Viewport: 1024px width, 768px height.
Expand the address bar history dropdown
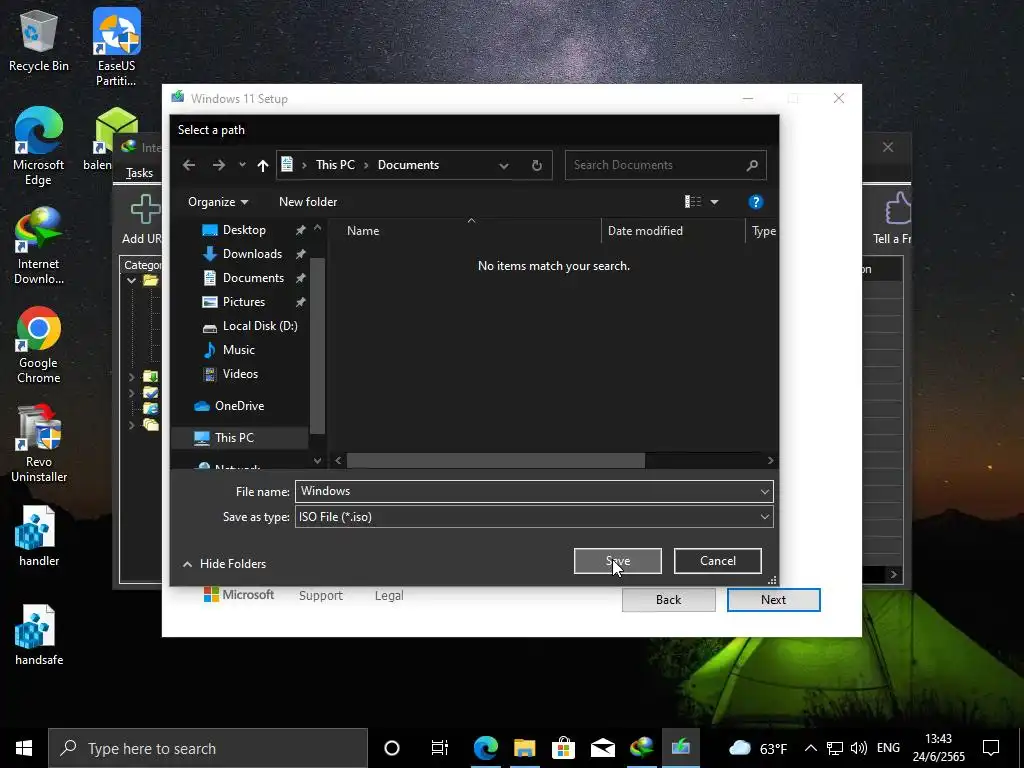pyautogui.click(x=504, y=166)
